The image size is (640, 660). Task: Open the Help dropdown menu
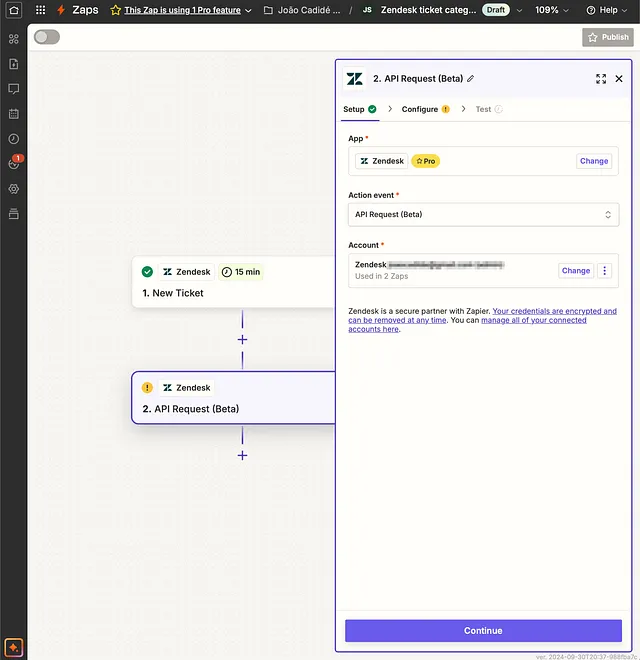[x=607, y=10]
